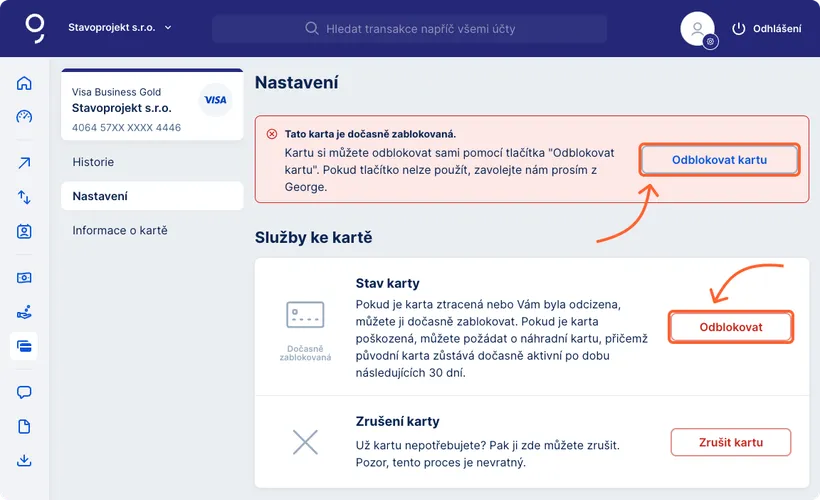Open the loans hand-with-coins icon

point(24,312)
